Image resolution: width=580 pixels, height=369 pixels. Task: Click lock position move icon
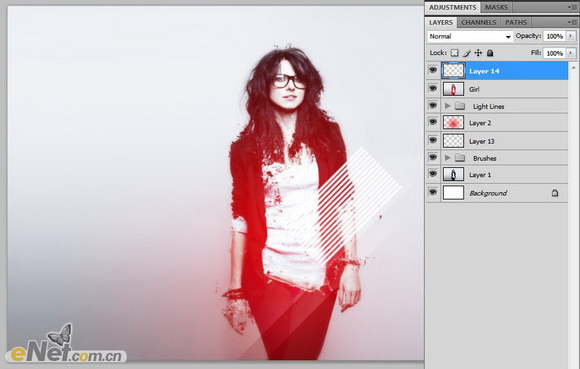click(x=478, y=53)
